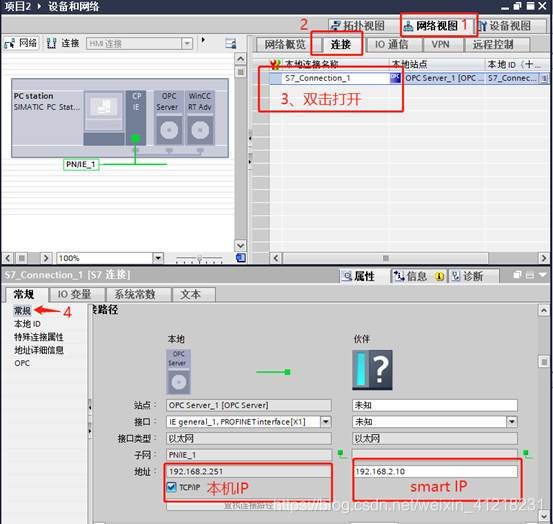
Task: Open the HMI 连接 type dropdown
Action: pyautogui.click(x=187, y=44)
